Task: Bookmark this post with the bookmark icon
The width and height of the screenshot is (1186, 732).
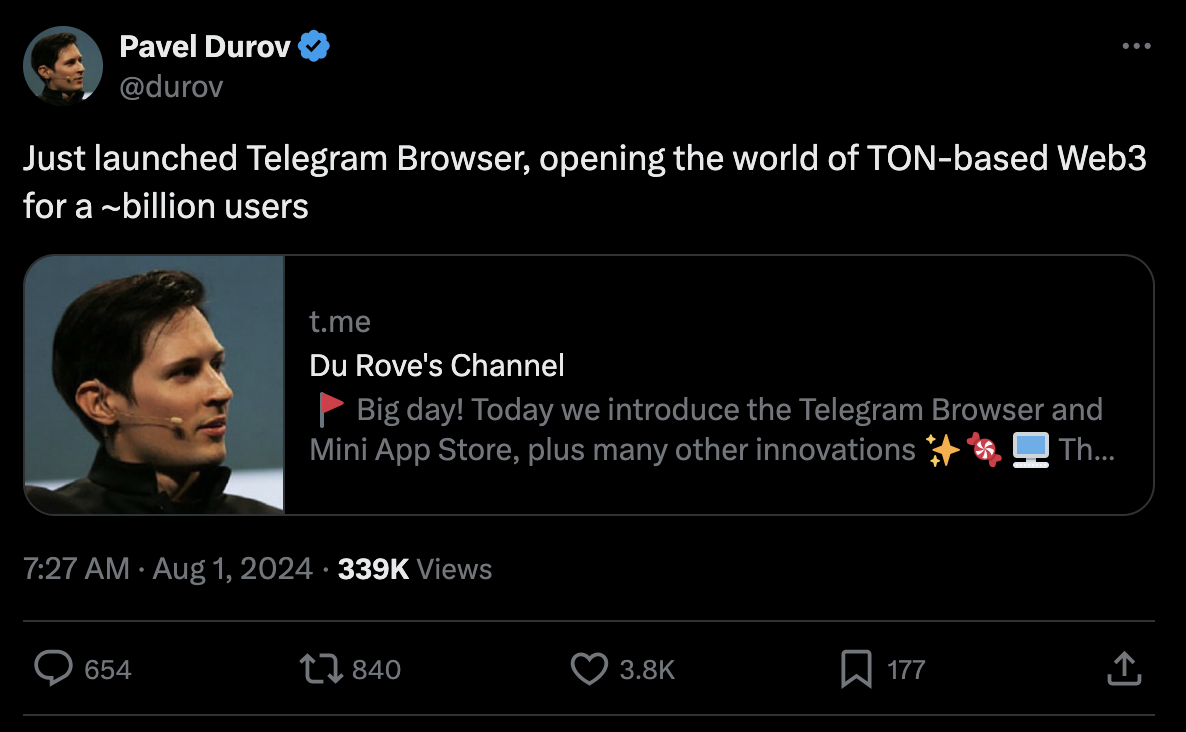Action: pyautogui.click(x=856, y=669)
